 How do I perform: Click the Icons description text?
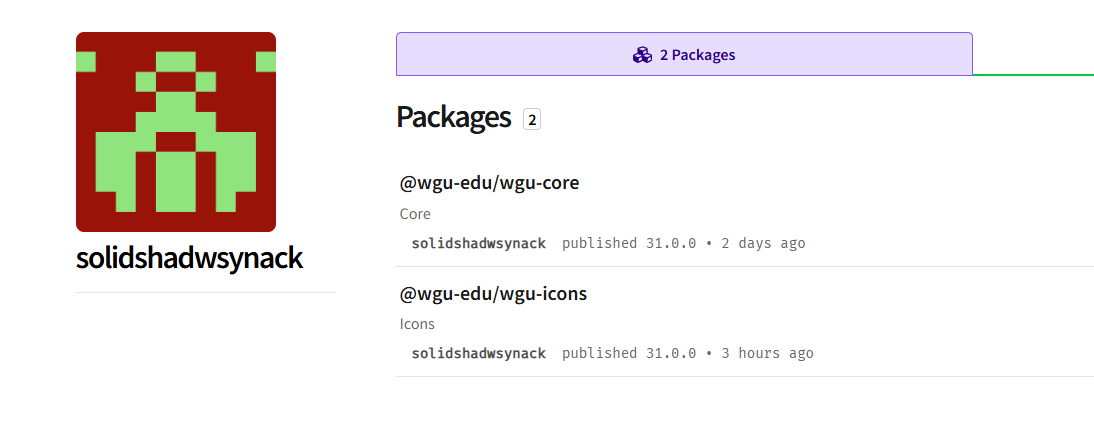point(417,324)
